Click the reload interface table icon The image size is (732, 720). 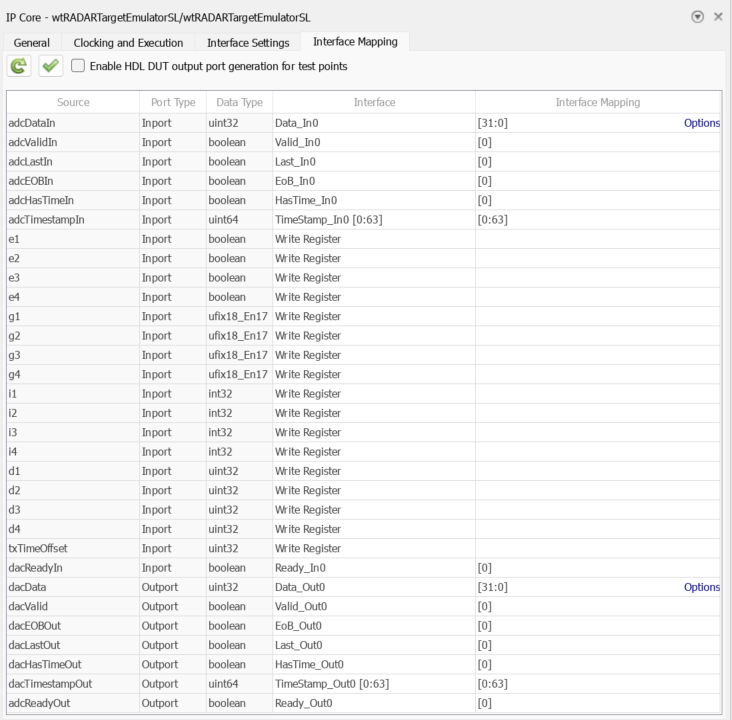[x=19, y=66]
